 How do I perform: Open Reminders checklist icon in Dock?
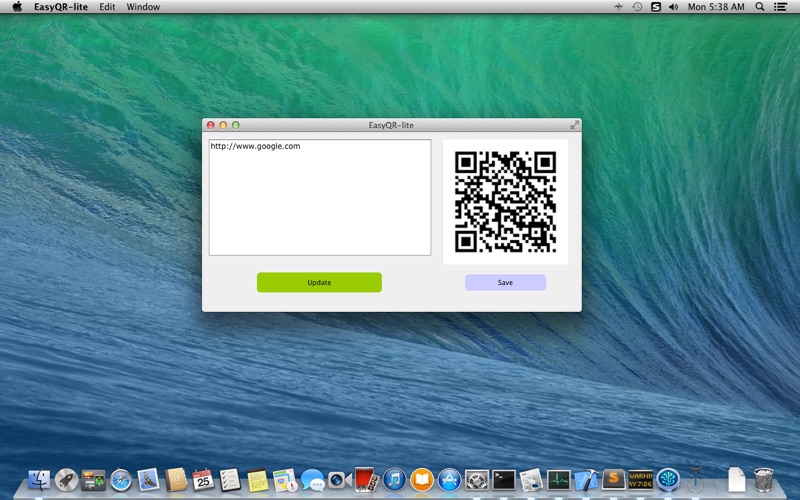230,480
